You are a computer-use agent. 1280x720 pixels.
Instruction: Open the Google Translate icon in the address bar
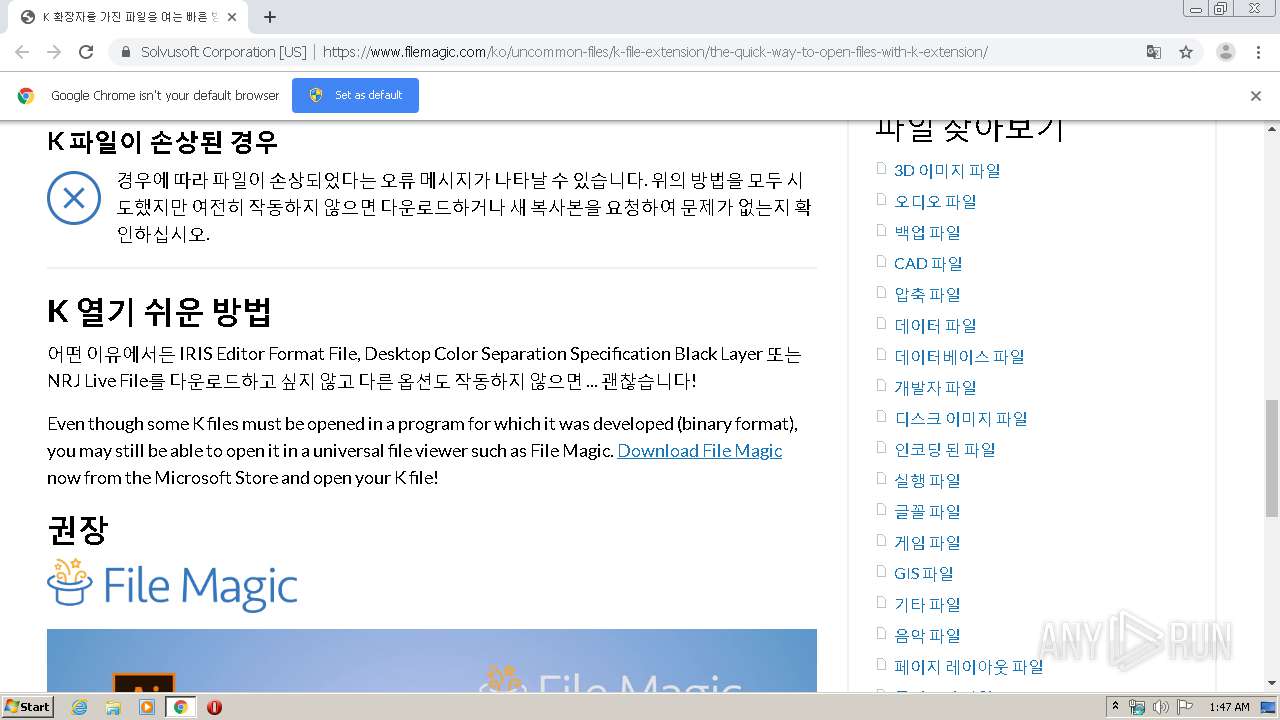click(1154, 52)
